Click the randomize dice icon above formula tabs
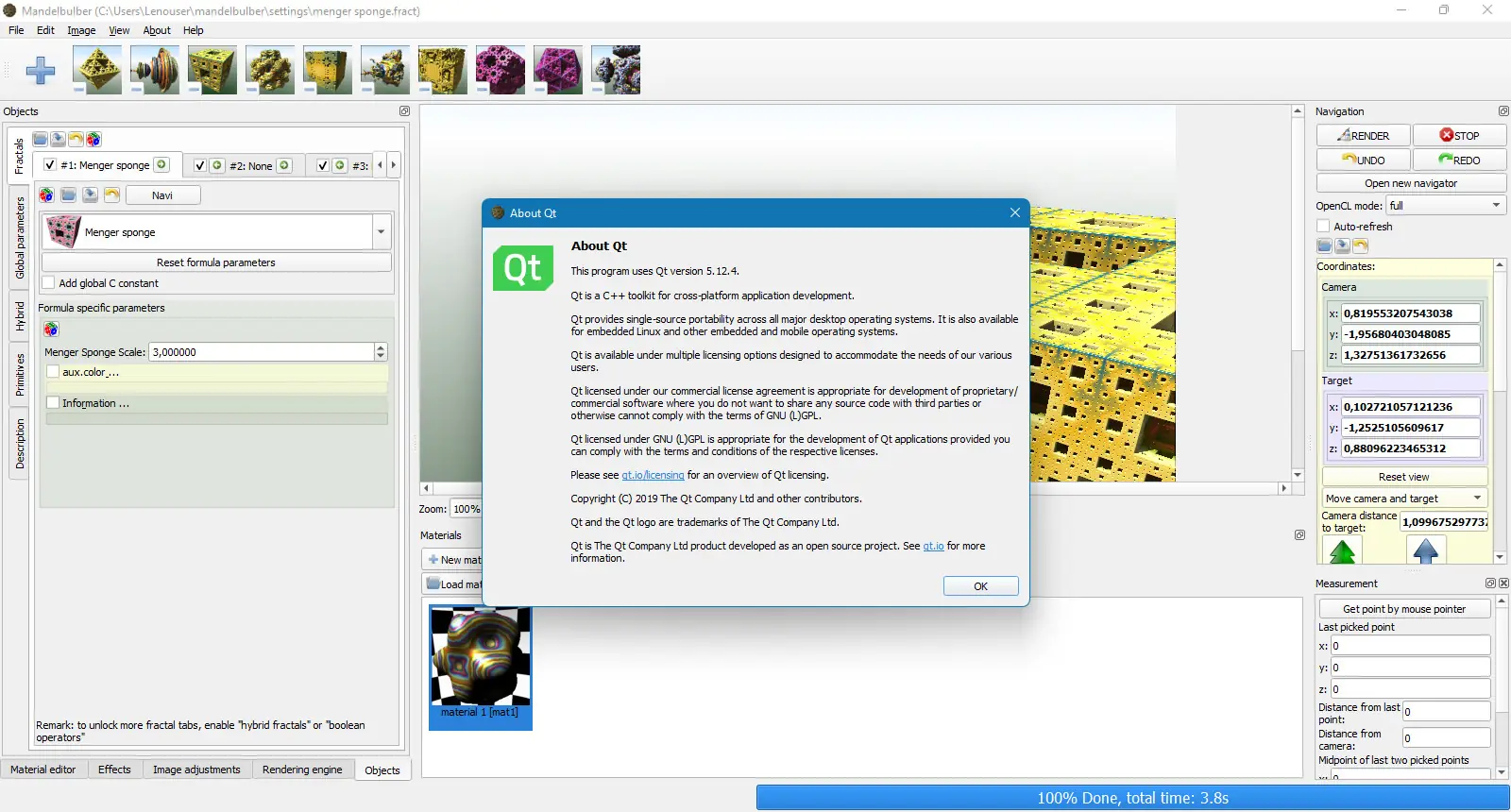 93,140
